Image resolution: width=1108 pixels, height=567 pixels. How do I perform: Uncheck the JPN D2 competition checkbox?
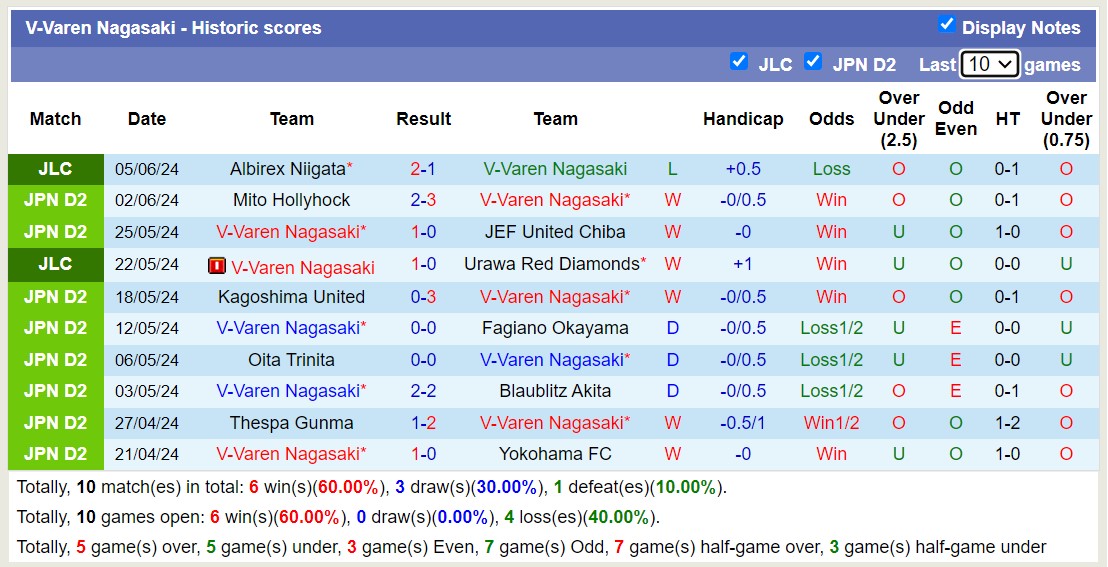point(813,61)
